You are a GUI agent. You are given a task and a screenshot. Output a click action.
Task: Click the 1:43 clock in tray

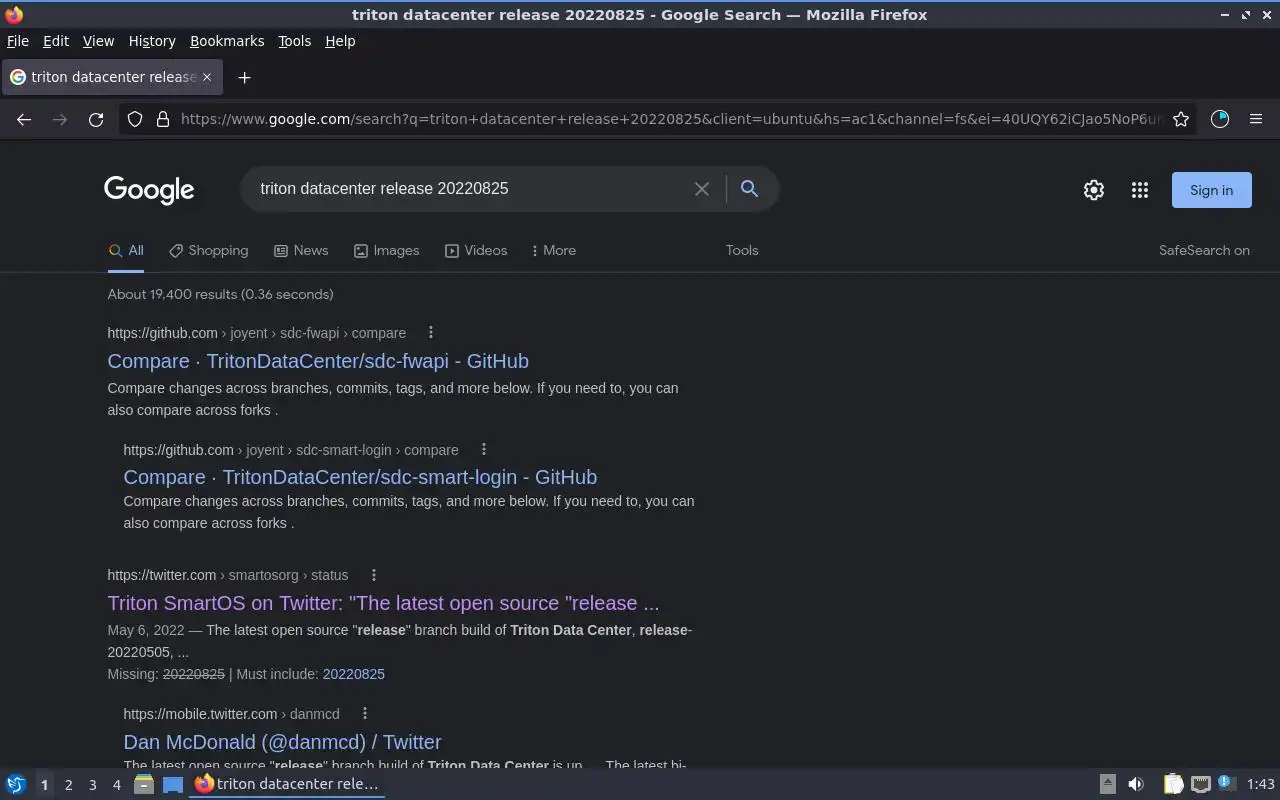point(1261,784)
